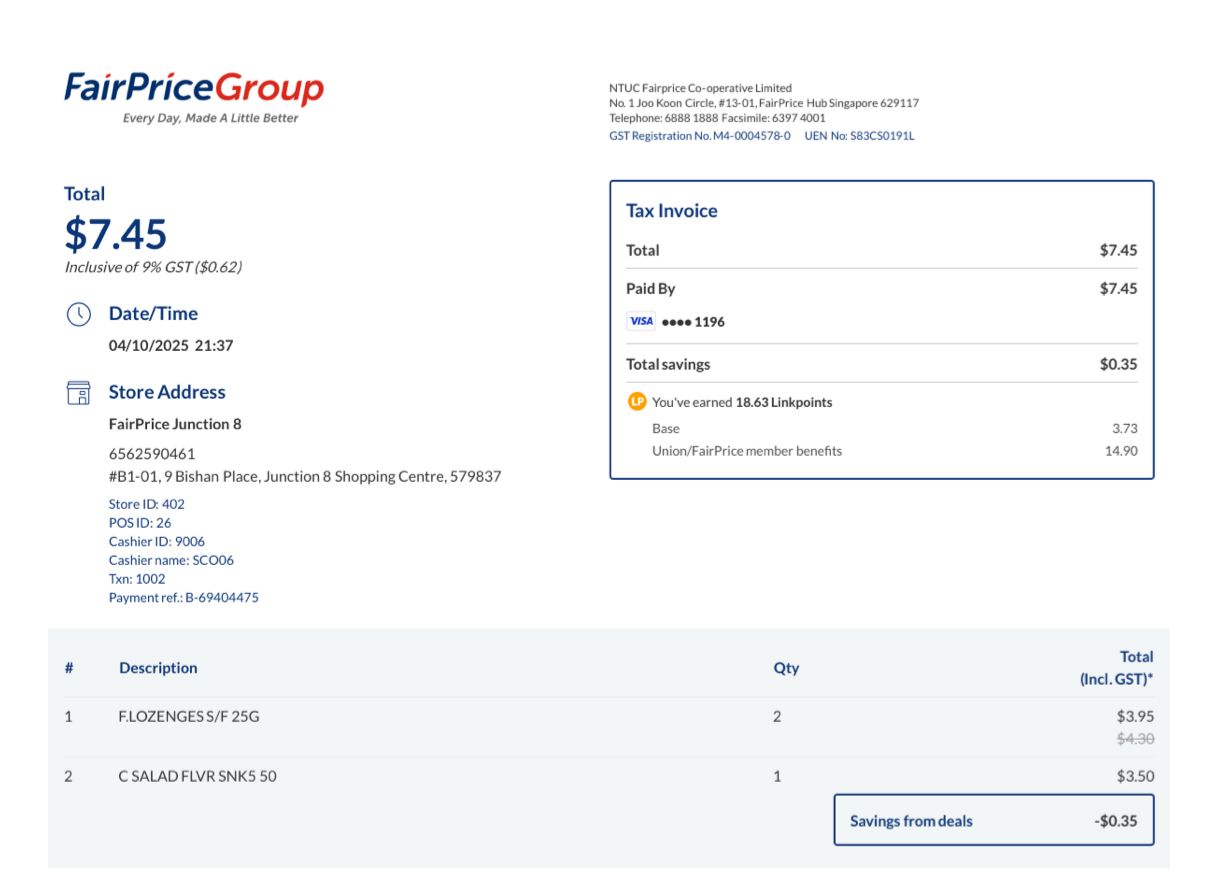This screenshot has height=875, width=1220.
Task: Click the Bishan Place address line
Action: point(305,477)
